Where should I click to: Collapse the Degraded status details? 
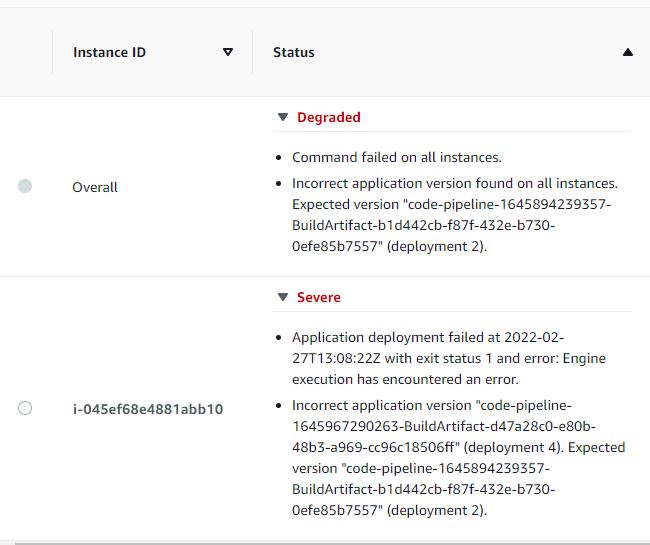tap(283, 117)
